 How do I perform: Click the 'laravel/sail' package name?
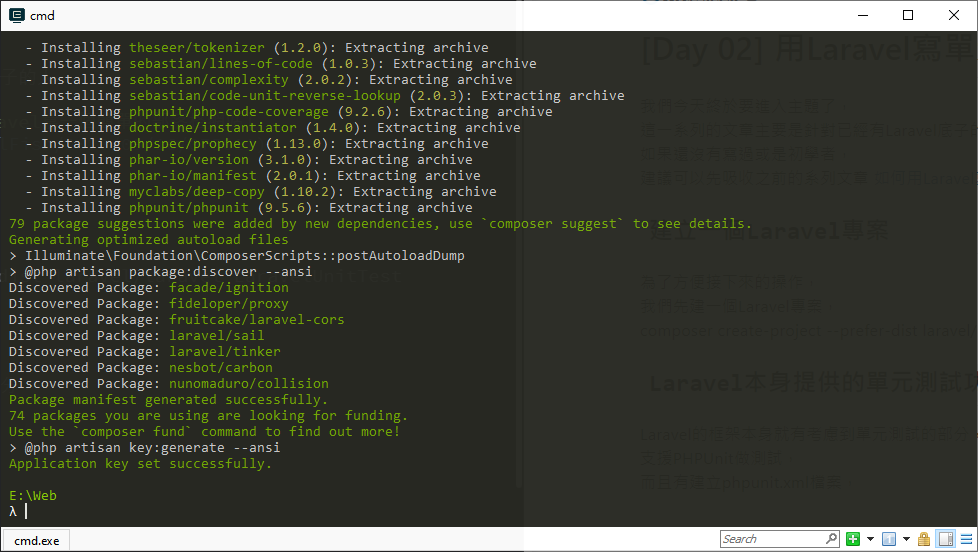point(216,335)
